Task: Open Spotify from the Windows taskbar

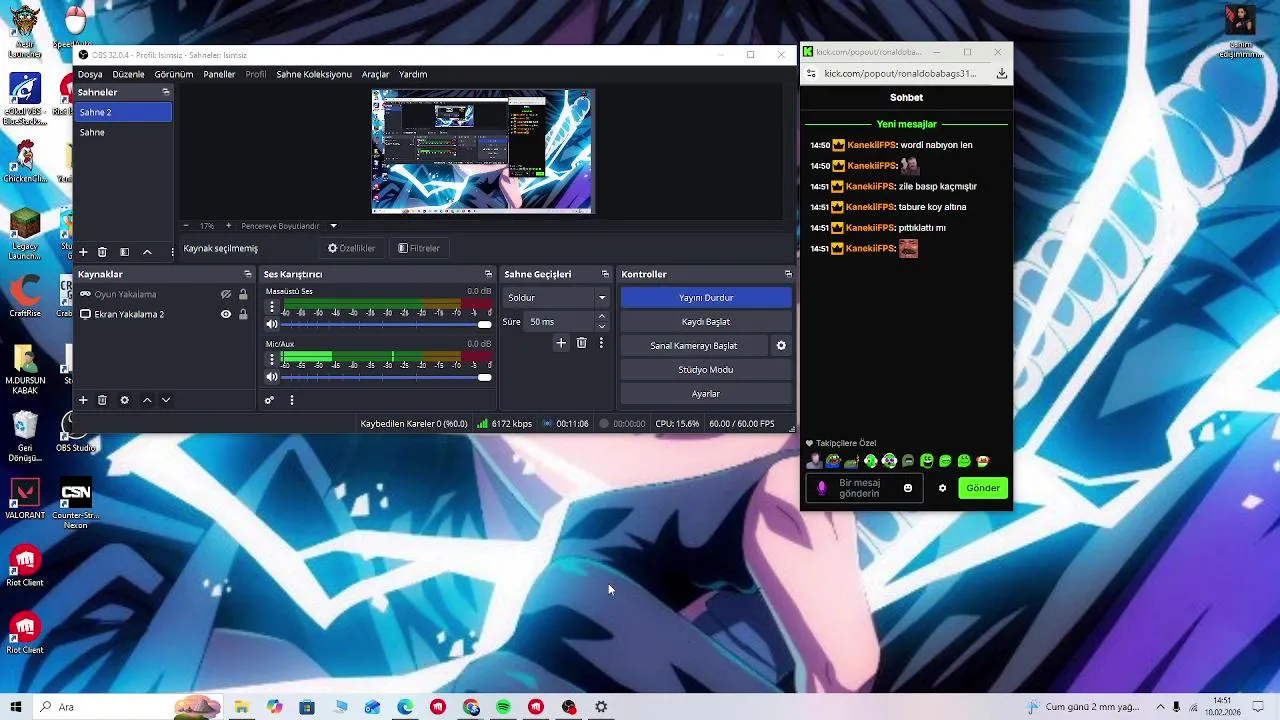Action: coord(504,707)
